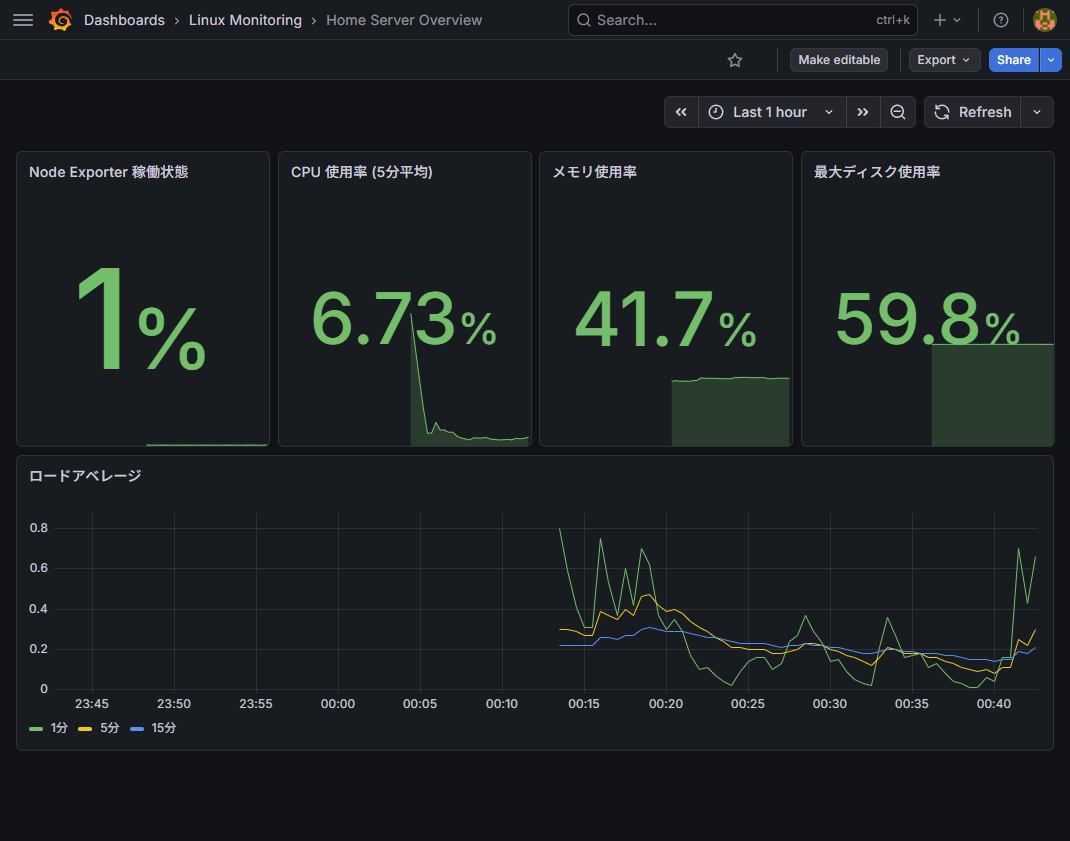Screen dimensions: 1070x841
Task: Click the ロードアベレージ panel title
Action: pyautogui.click(x=85, y=476)
